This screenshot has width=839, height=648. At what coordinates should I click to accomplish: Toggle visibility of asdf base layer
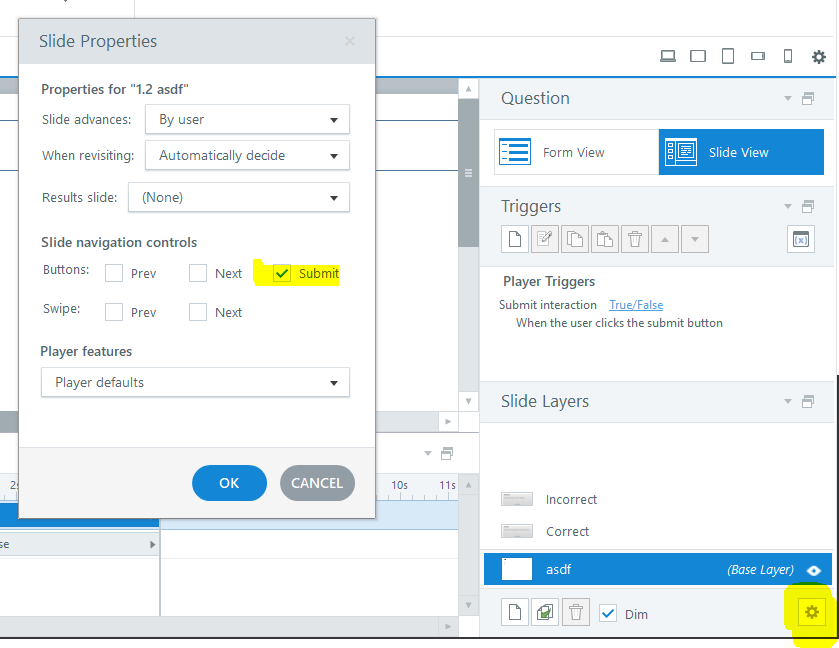pos(813,570)
